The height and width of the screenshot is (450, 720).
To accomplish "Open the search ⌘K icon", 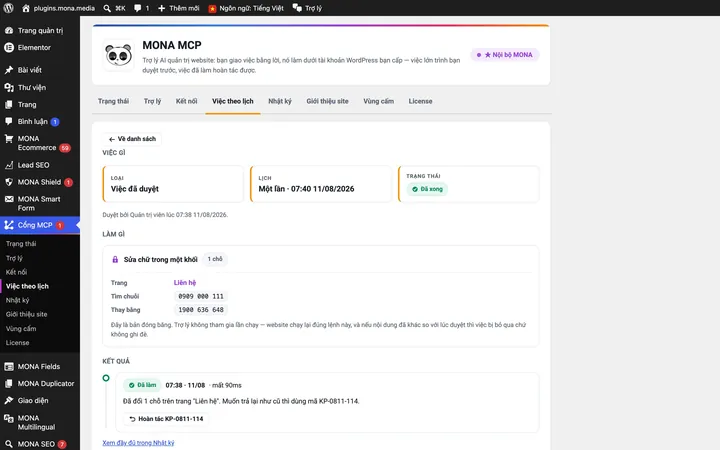I will pos(107,8).
